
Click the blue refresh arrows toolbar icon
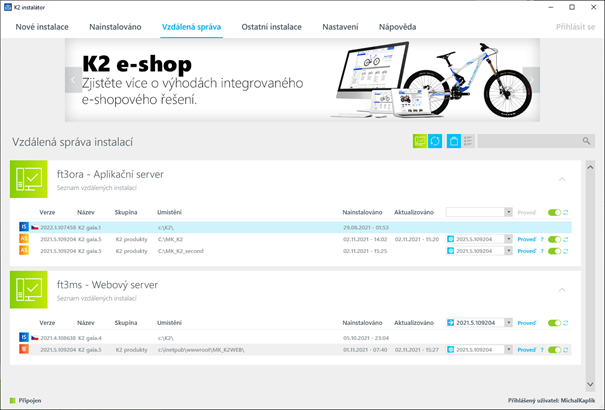435,141
